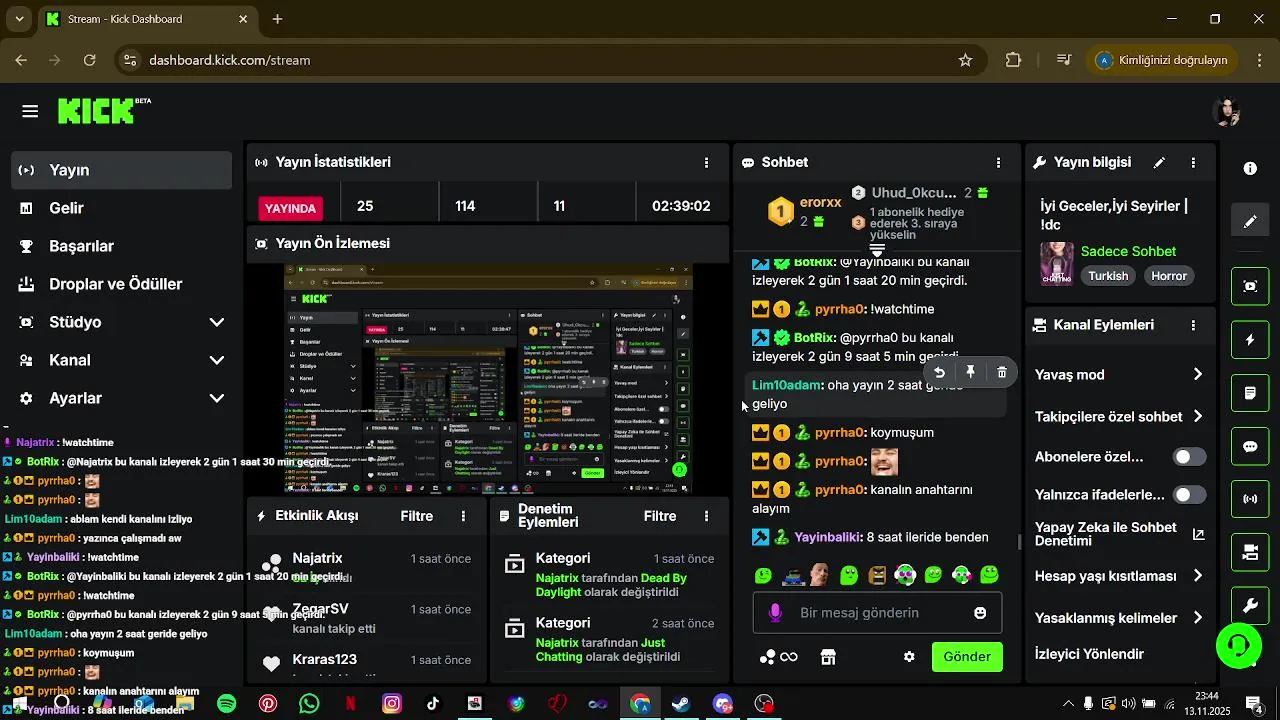
Task: Select Gelir in left sidebar
Action: 121,208
